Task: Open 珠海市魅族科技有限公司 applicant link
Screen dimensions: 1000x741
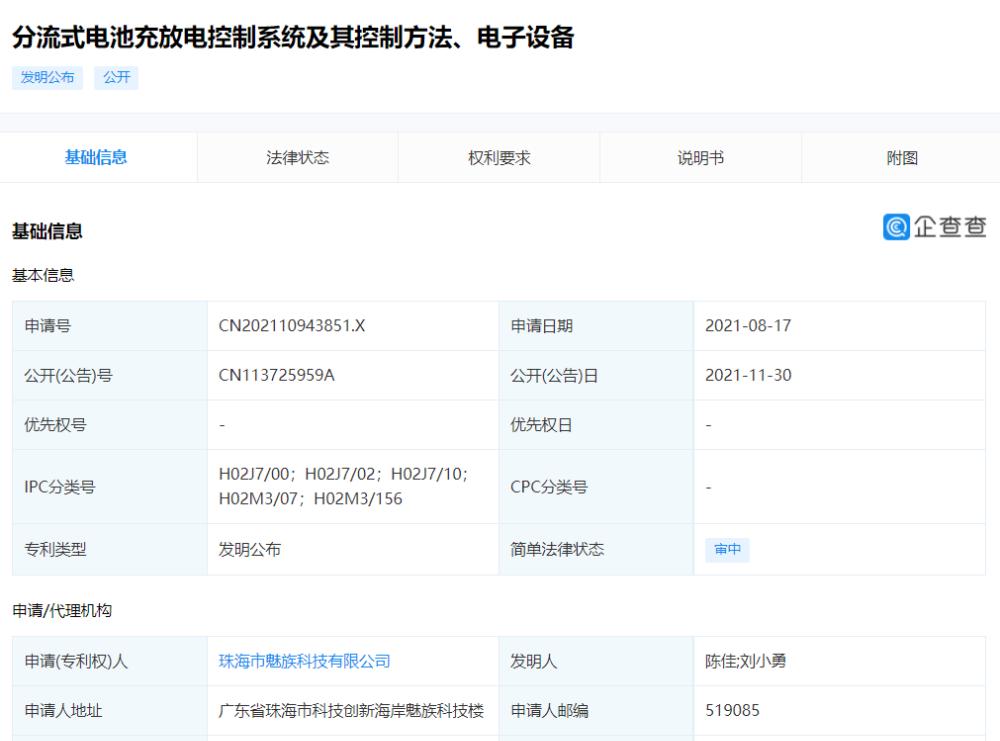Action: tap(304, 661)
